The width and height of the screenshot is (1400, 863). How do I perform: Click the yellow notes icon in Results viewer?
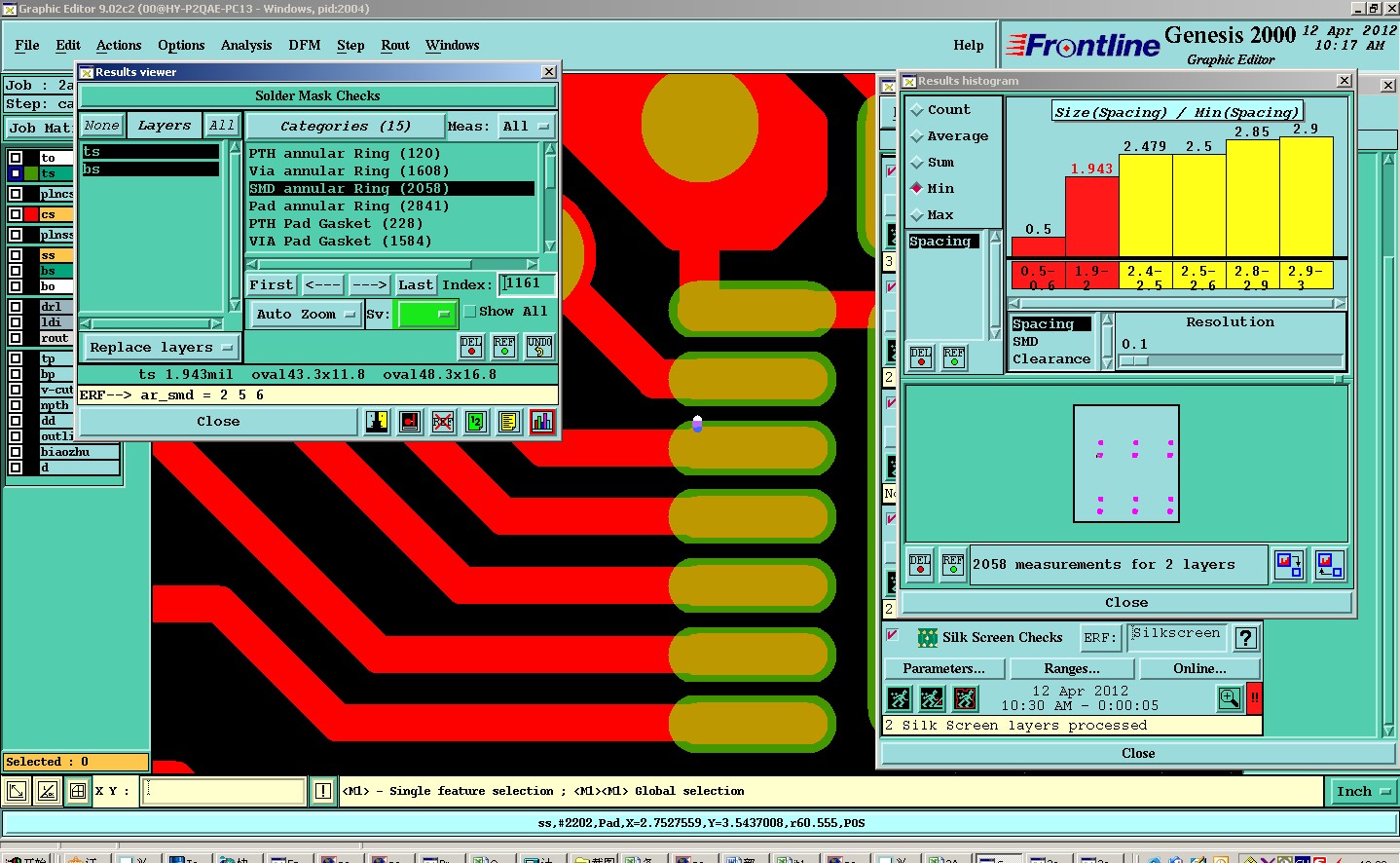pyautogui.click(x=509, y=422)
